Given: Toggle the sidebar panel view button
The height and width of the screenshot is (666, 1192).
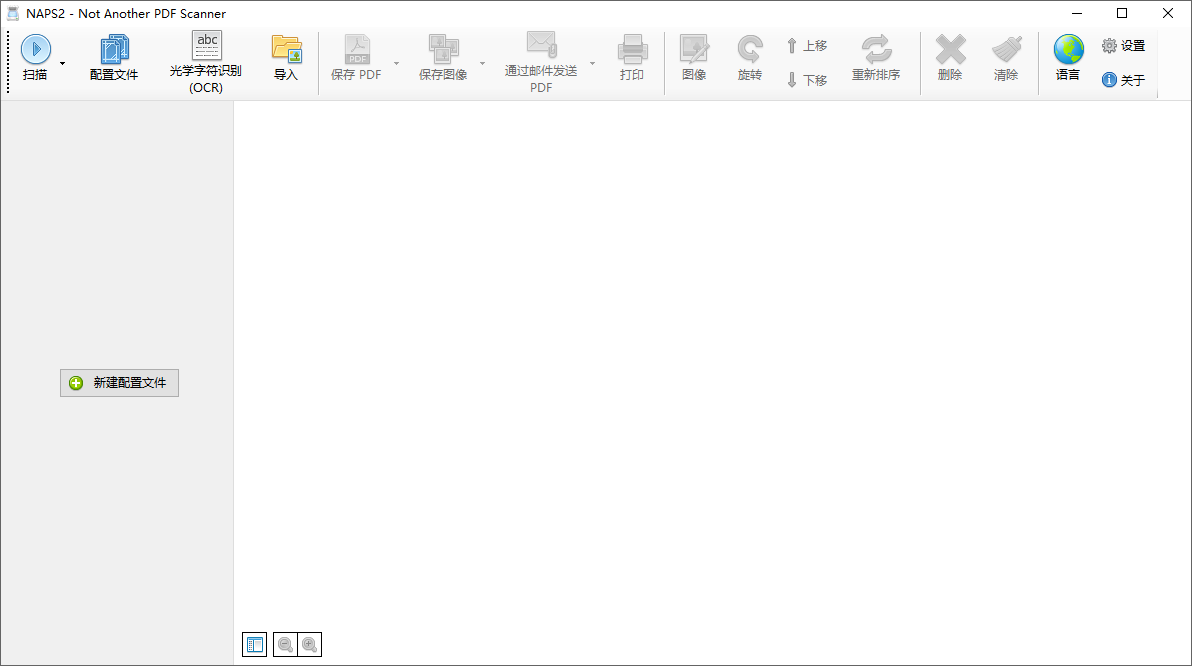Looking at the screenshot, I should (x=255, y=645).
